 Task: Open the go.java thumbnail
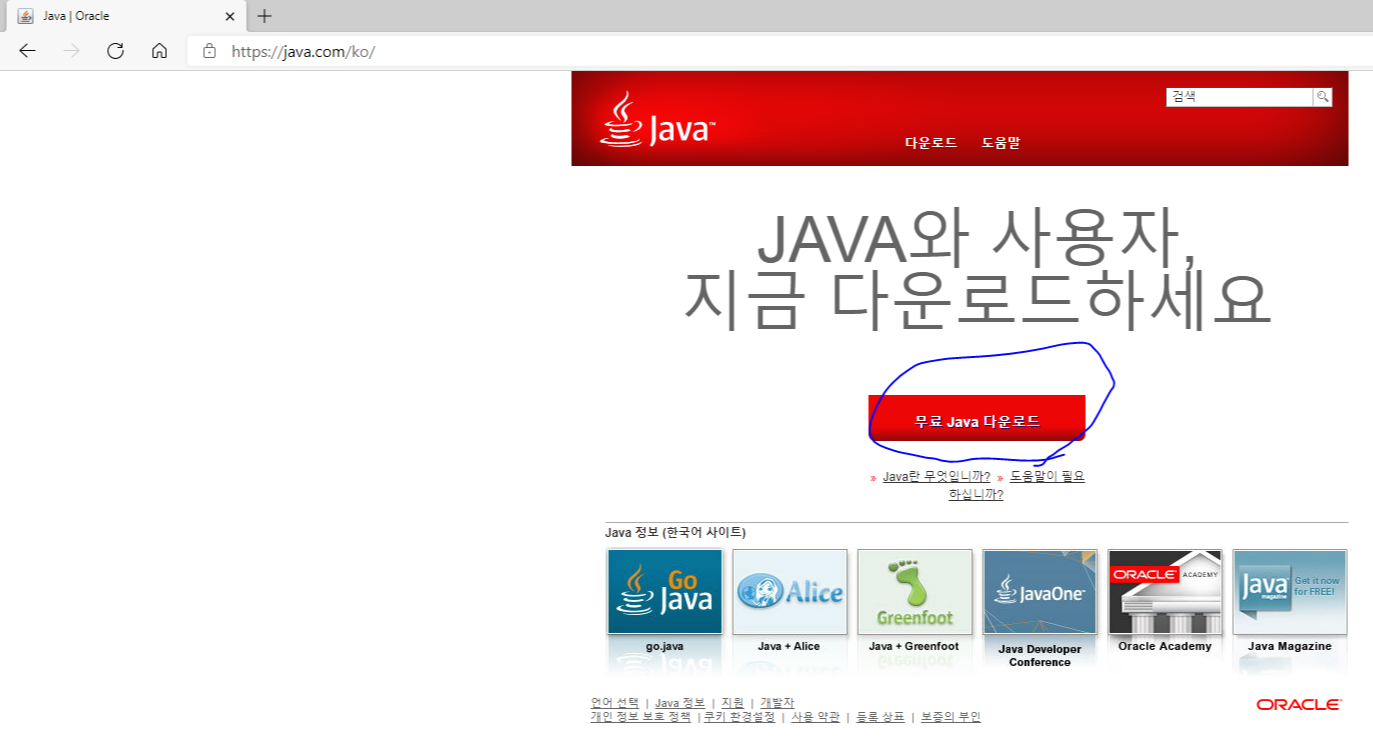tap(665, 591)
